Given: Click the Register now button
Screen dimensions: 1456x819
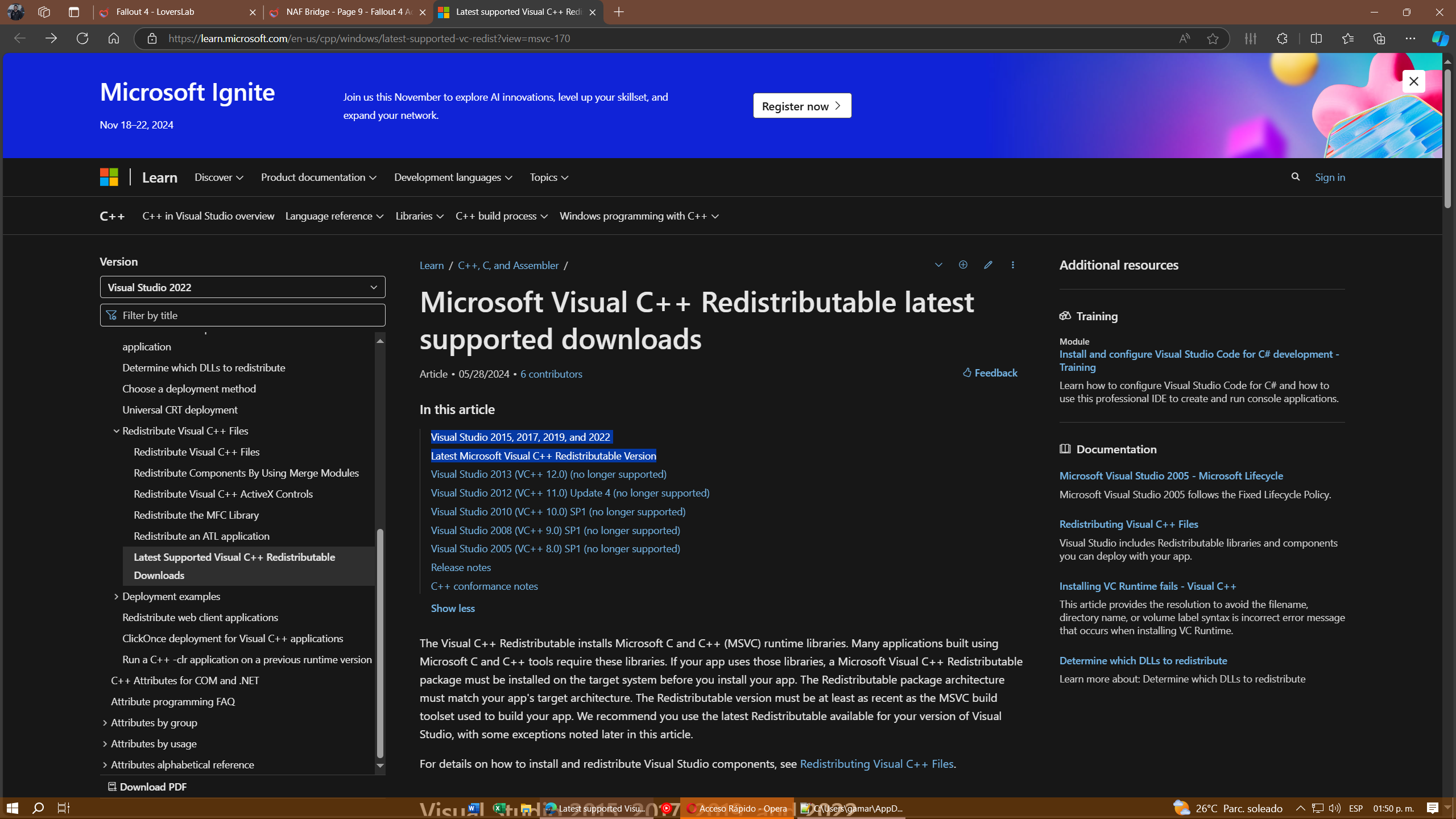Looking at the screenshot, I should (801, 106).
